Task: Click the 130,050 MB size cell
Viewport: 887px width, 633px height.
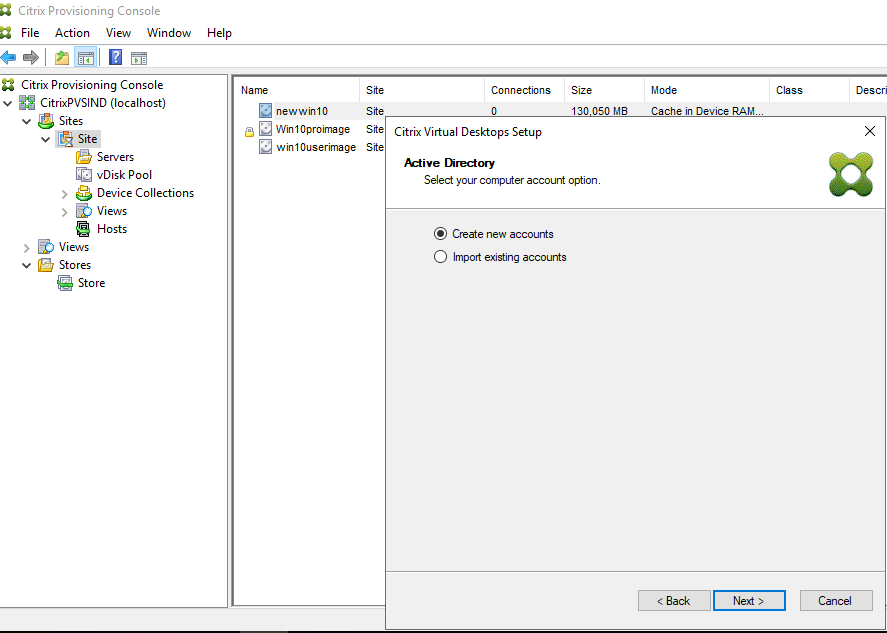Action: [600, 111]
